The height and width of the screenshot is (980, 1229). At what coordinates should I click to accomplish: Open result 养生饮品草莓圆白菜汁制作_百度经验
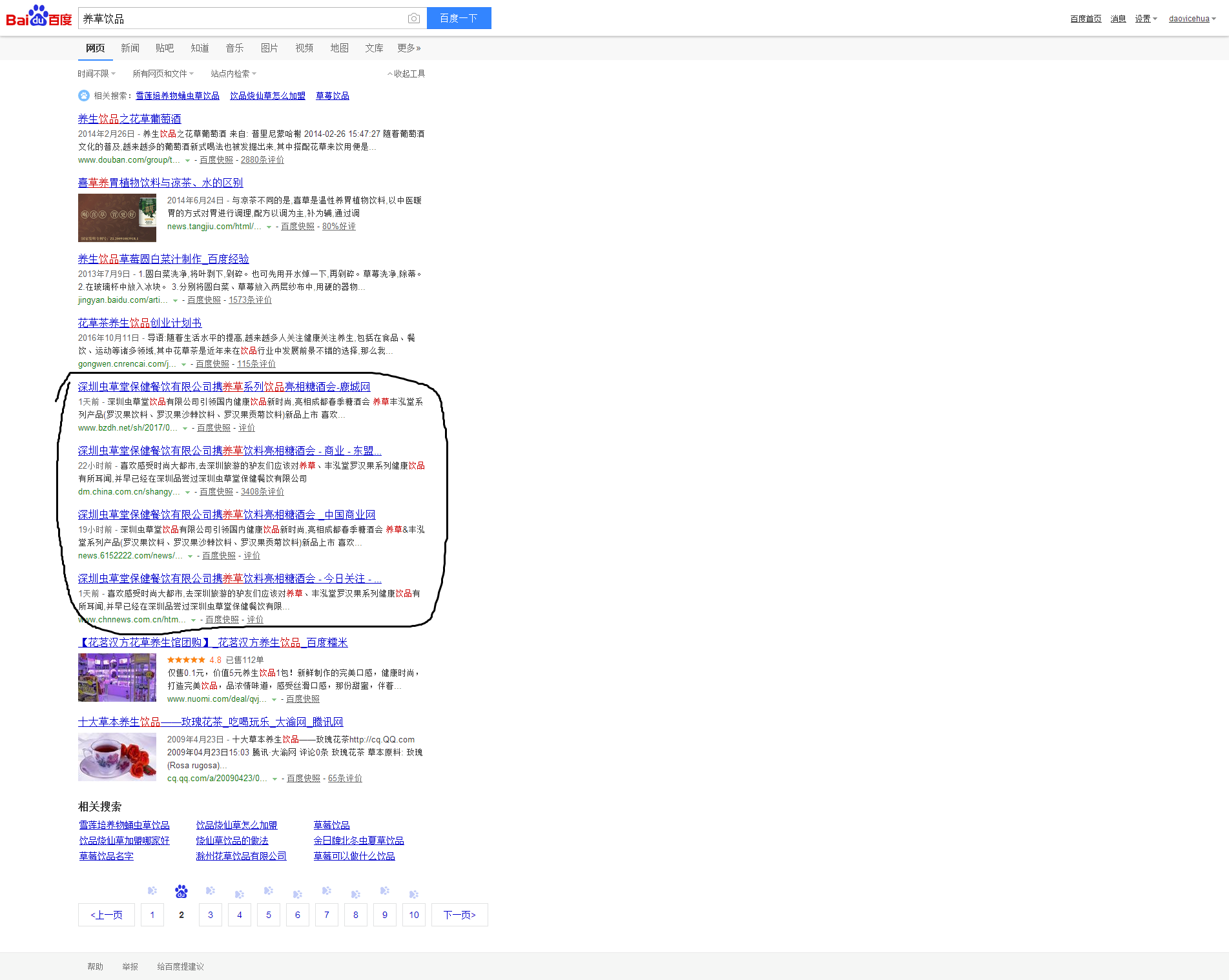(163, 259)
